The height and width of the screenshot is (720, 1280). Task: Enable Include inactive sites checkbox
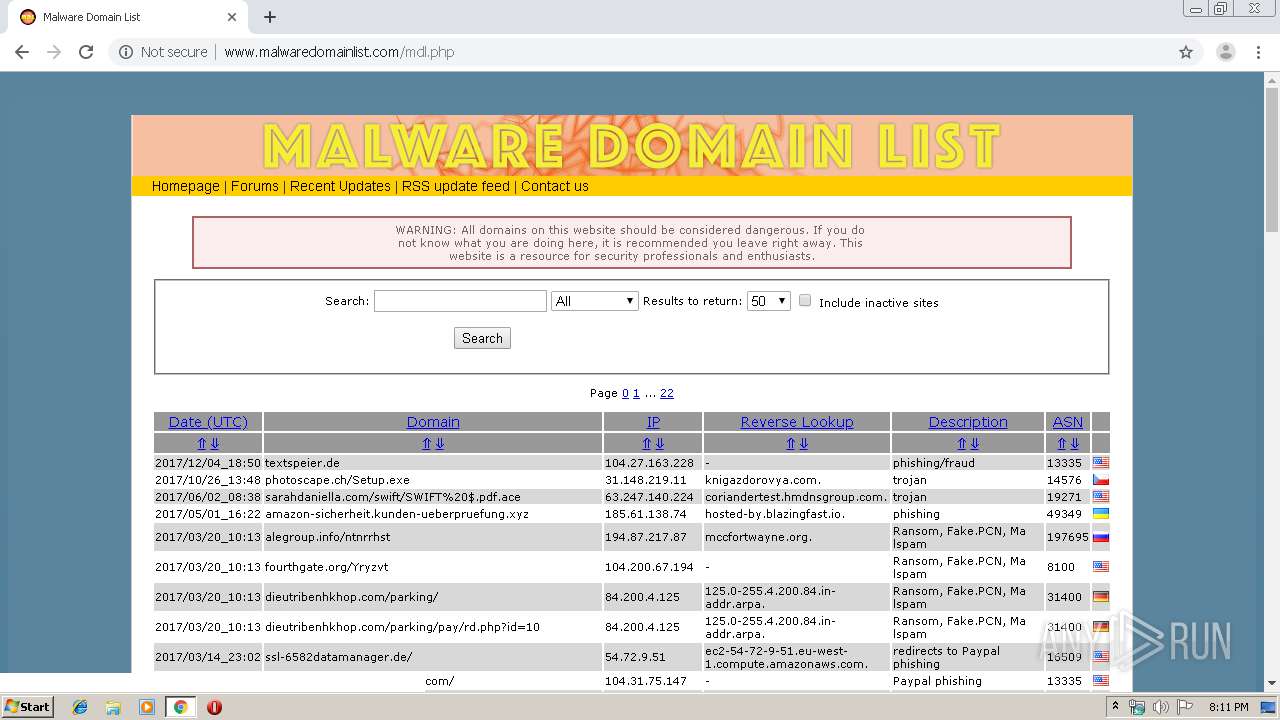click(805, 301)
